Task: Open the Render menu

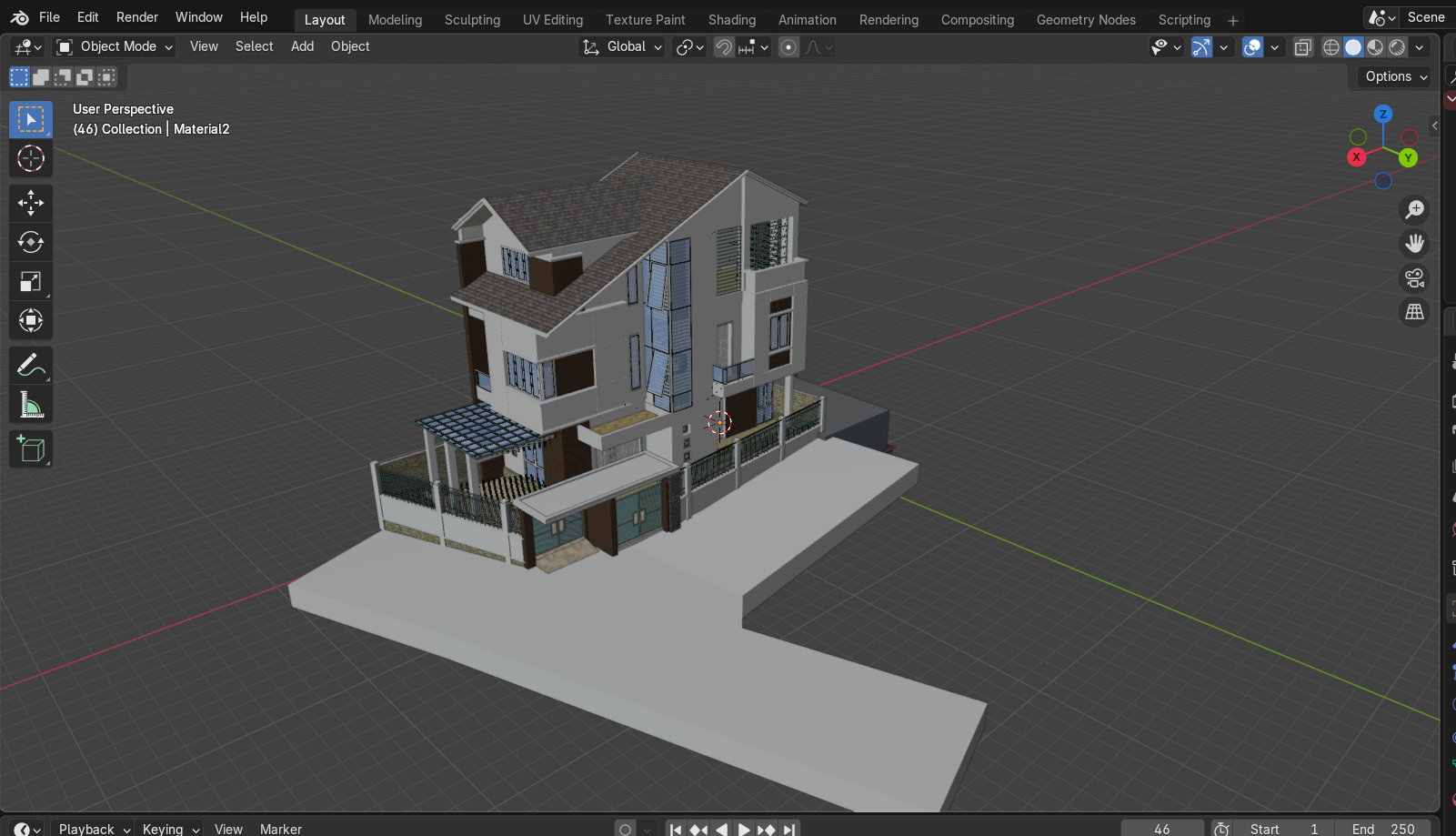Action: pyautogui.click(x=137, y=17)
